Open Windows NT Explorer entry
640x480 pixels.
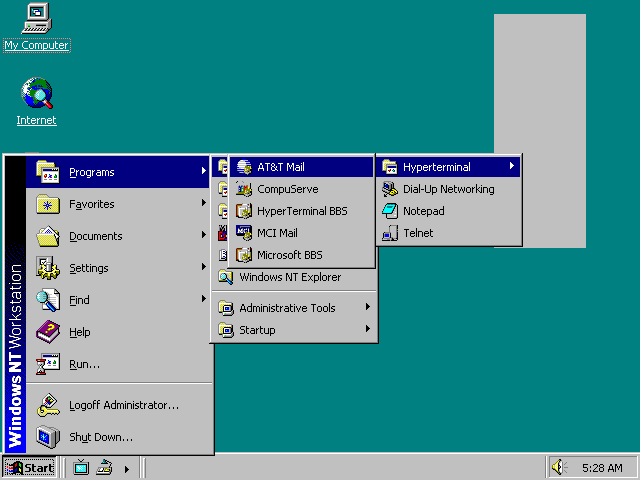[x=294, y=277]
